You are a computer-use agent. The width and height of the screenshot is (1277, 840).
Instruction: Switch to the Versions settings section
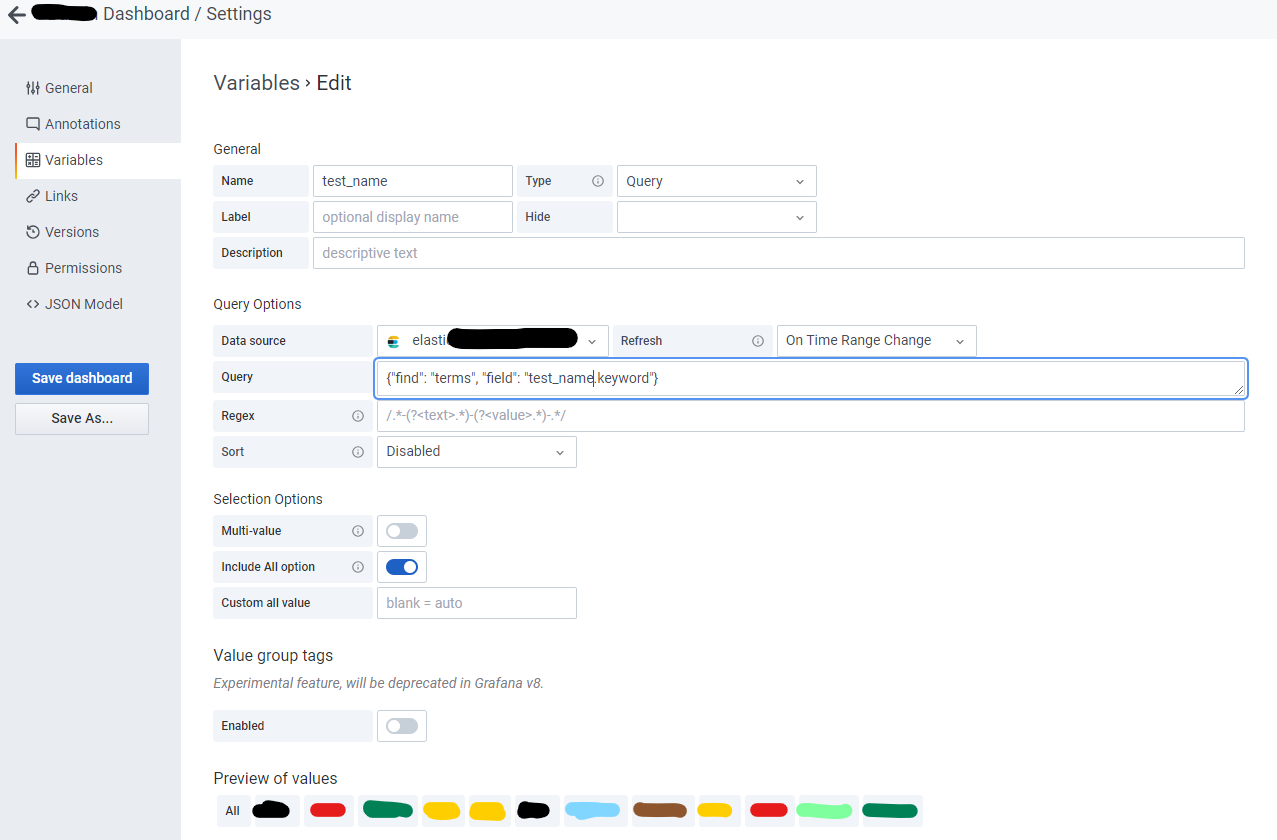[x=70, y=232]
